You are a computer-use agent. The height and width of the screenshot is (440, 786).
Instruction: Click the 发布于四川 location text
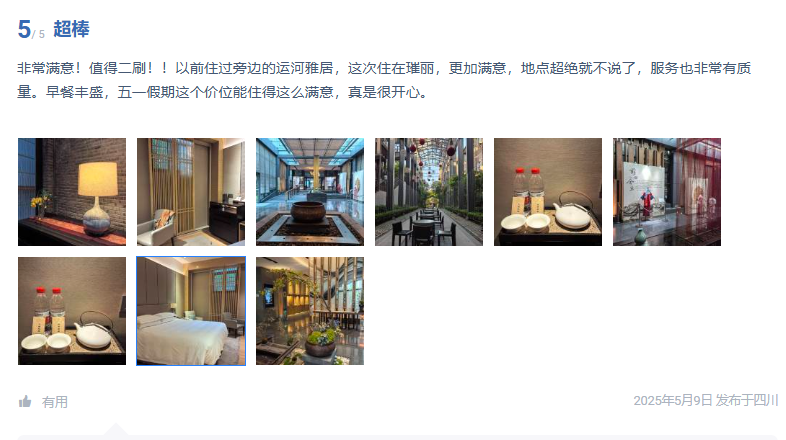pyautogui.click(x=746, y=400)
